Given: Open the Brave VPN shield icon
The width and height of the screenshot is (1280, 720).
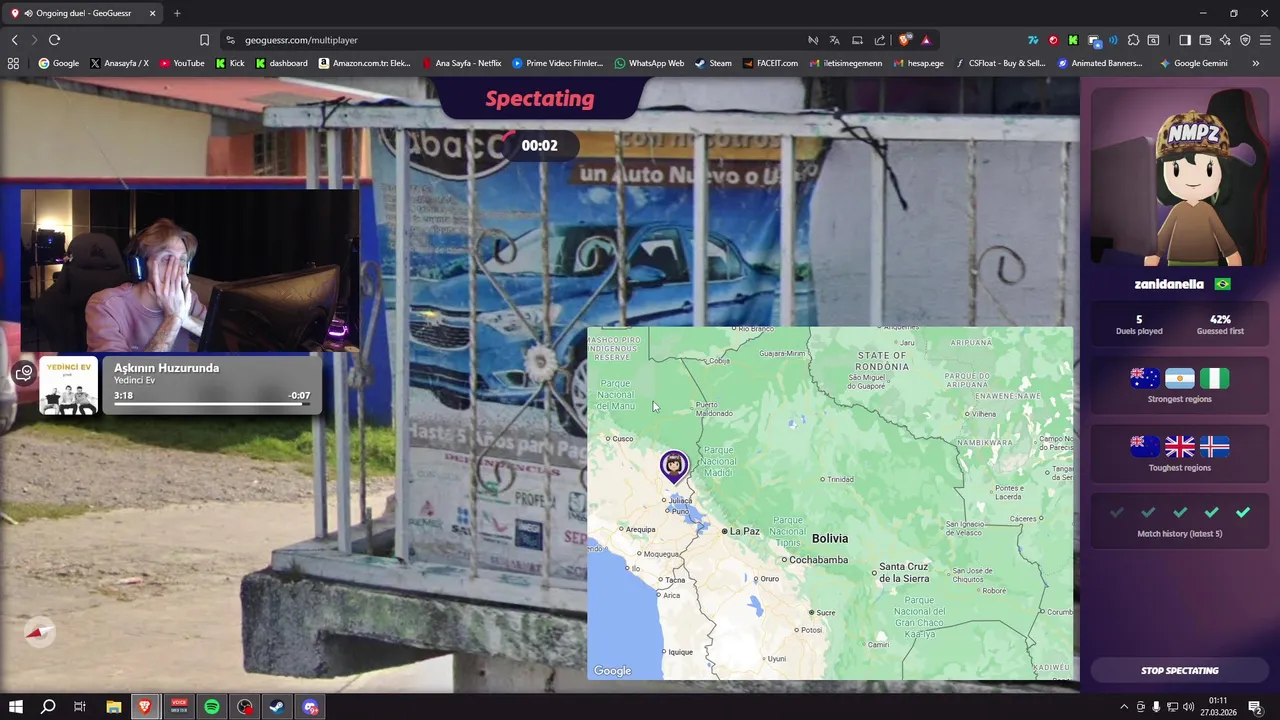Looking at the screenshot, I should [x=1245, y=40].
